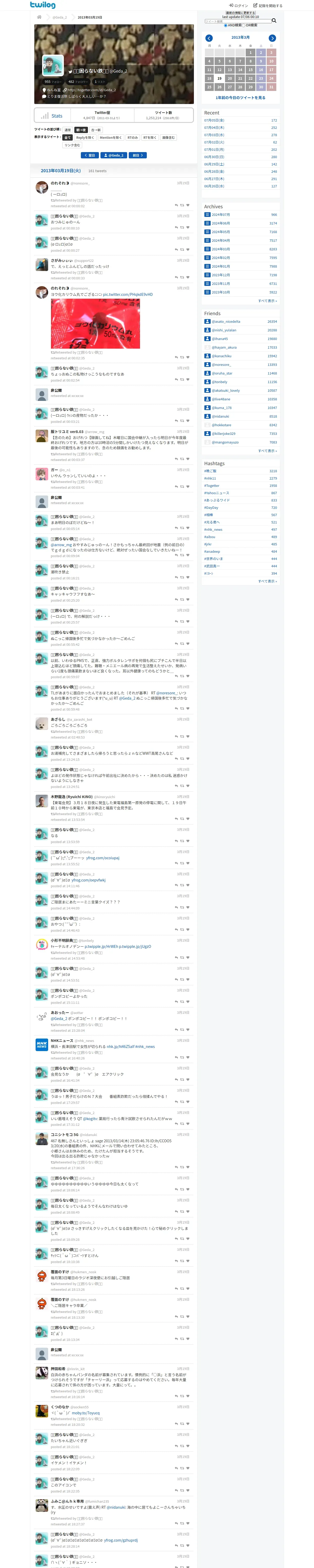The height and width of the screenshot is (1568, 314).
Task: Open 1年前の今日のツイートを見る link
Action: pyautogui.click(x=240, y=97)
